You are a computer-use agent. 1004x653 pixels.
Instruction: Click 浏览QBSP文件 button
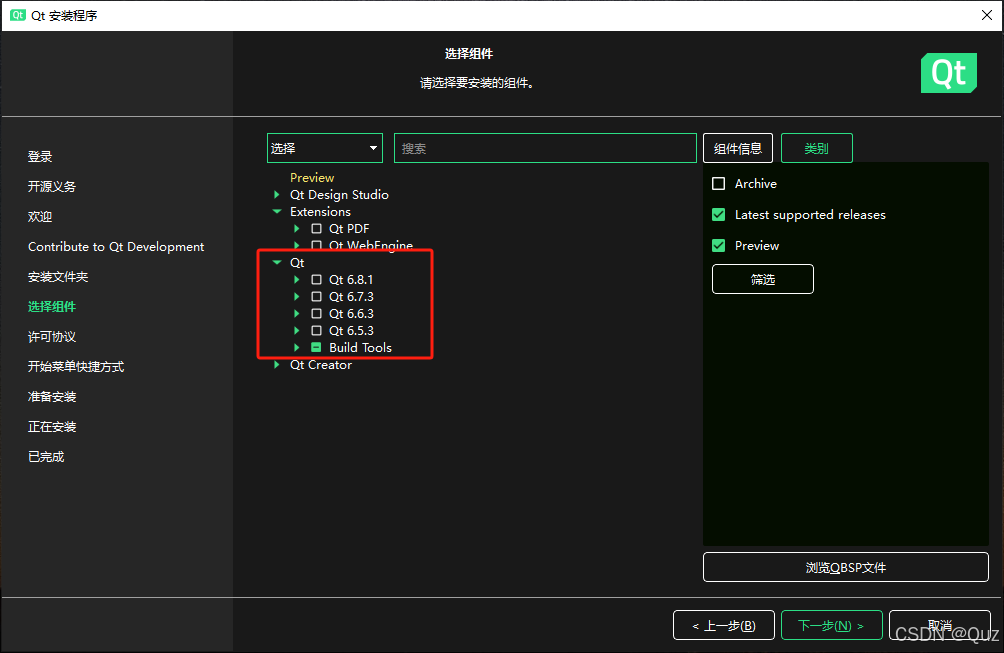pos(846,567)
